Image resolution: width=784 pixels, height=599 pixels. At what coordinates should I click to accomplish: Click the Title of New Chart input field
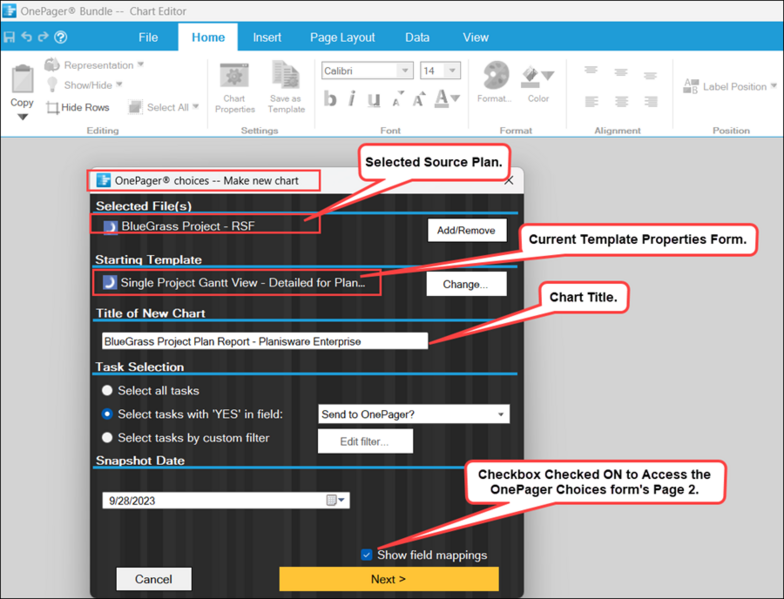coord(264,341)
